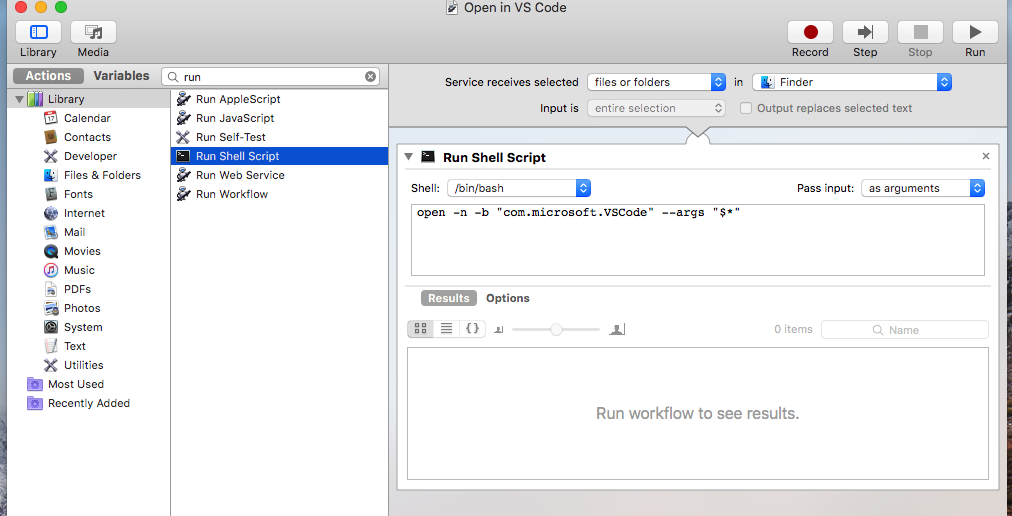Switch results to raw braces view
Viewport: 1012px width, 516px height.
tap(472, 329)
